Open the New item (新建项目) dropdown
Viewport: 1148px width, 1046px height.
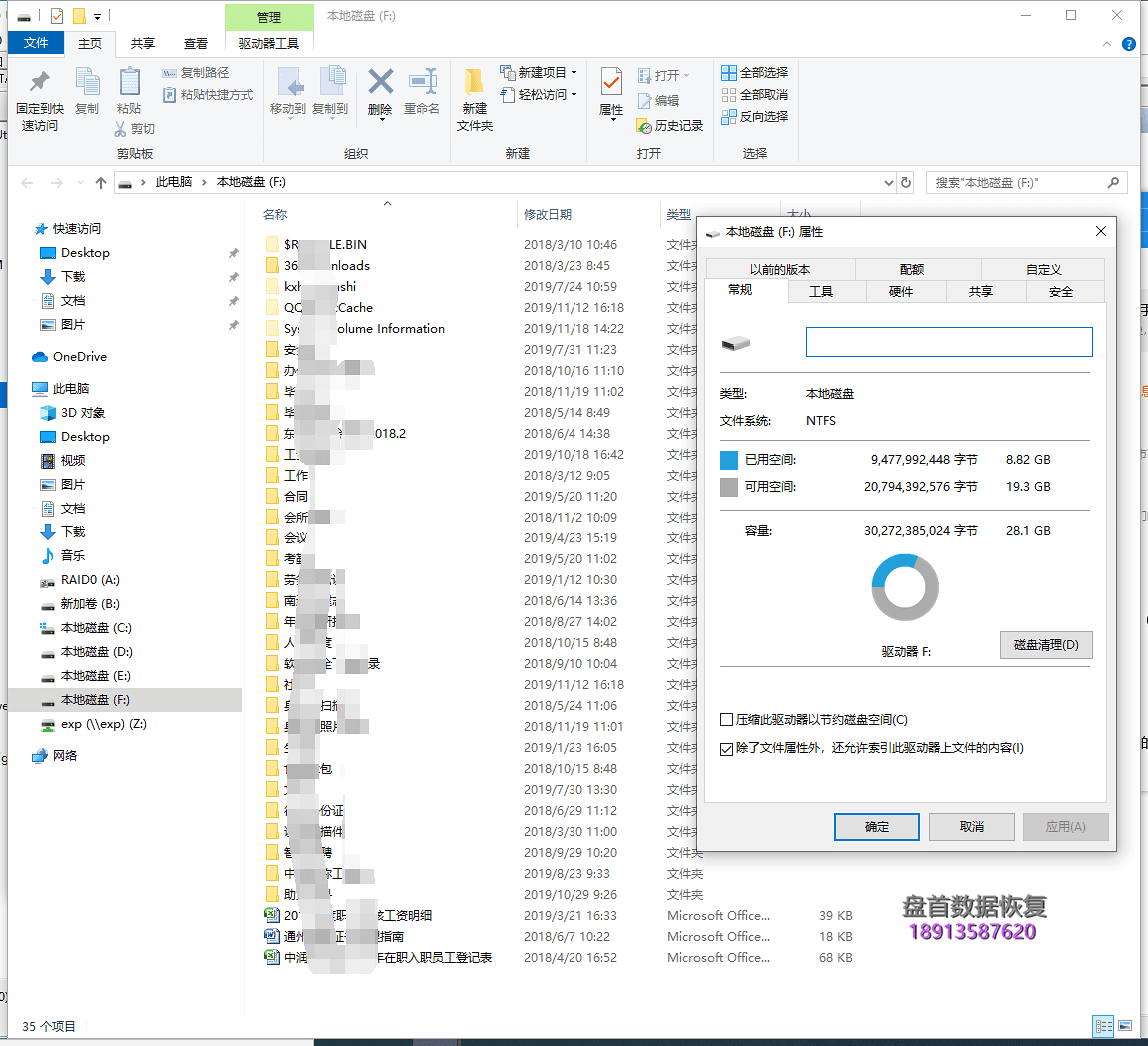[x=539, y=73]
